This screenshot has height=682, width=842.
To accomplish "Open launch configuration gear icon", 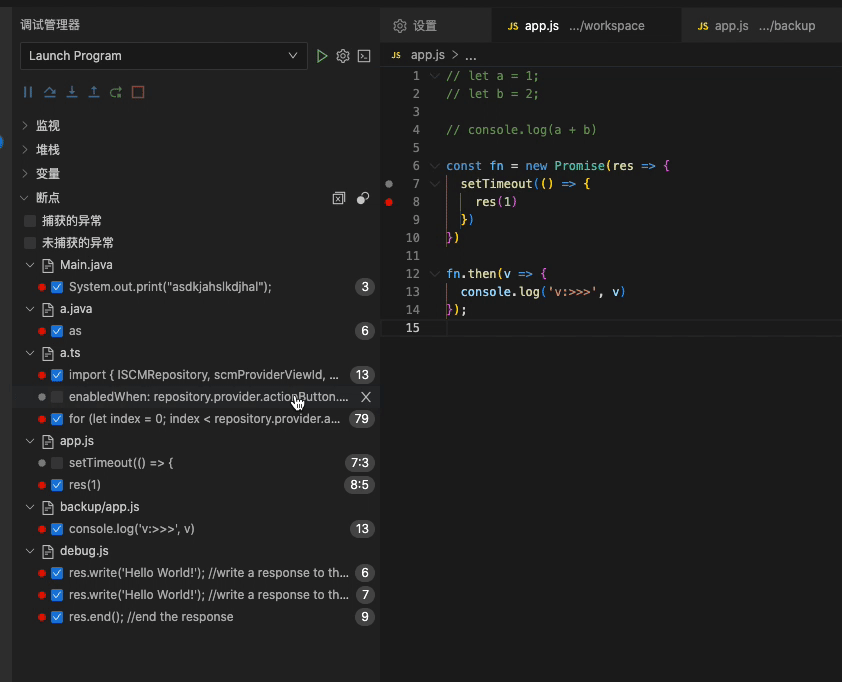I will 343,56.
